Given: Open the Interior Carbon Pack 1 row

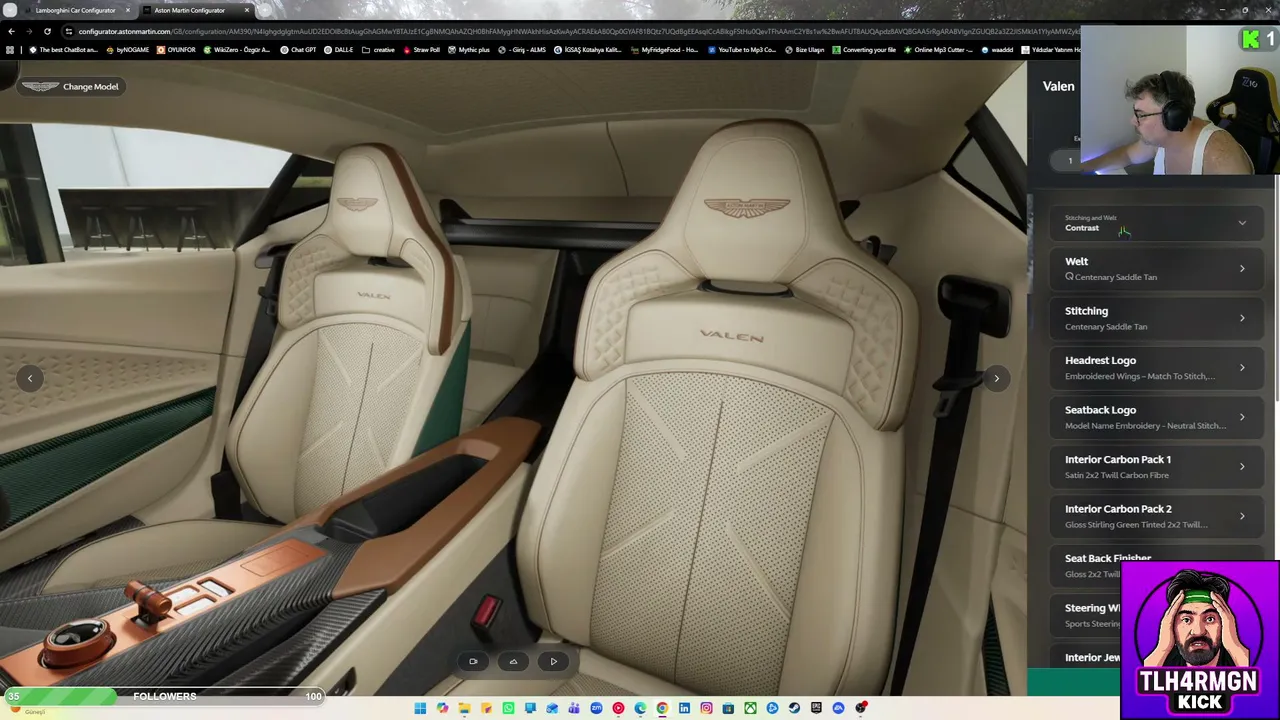Looking at the screenshot, I should [1156, 467].
